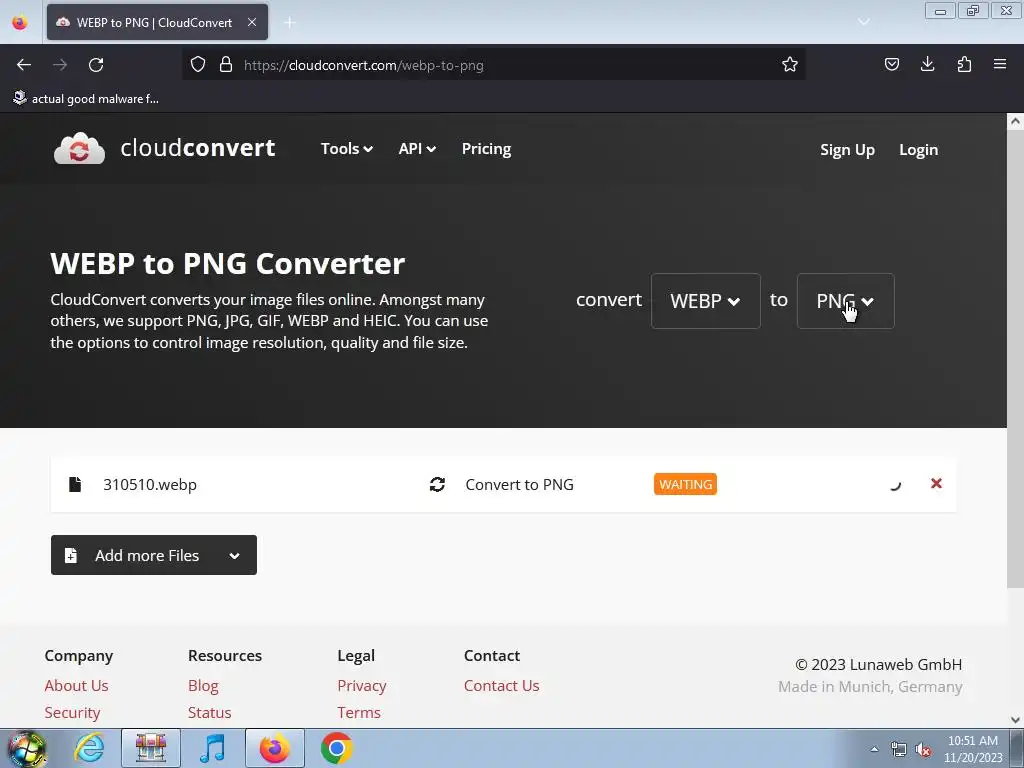Click Sign Up in the header
Screen dimensions: 1024x768
coord(847,150)
